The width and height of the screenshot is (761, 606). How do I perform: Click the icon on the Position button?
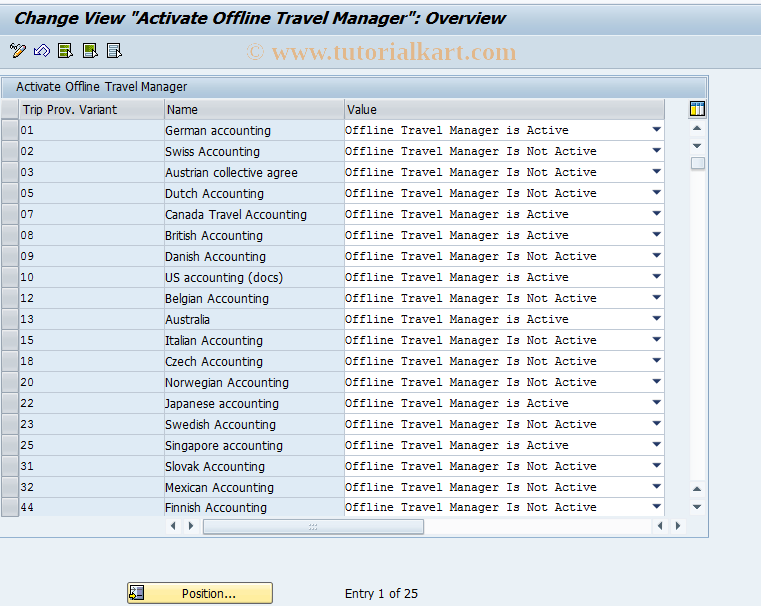136,593
